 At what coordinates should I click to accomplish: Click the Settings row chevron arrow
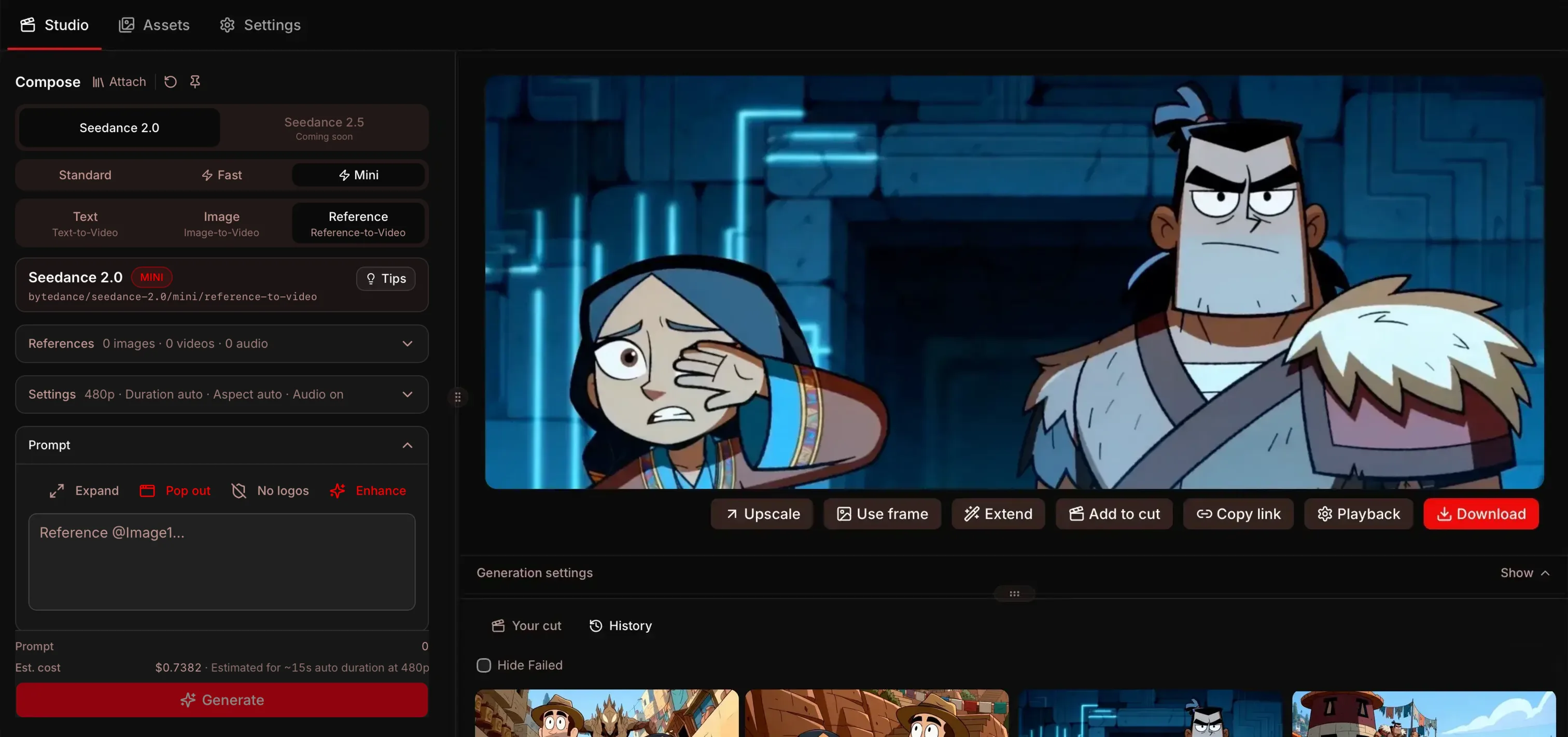click(x=407, y=394)
